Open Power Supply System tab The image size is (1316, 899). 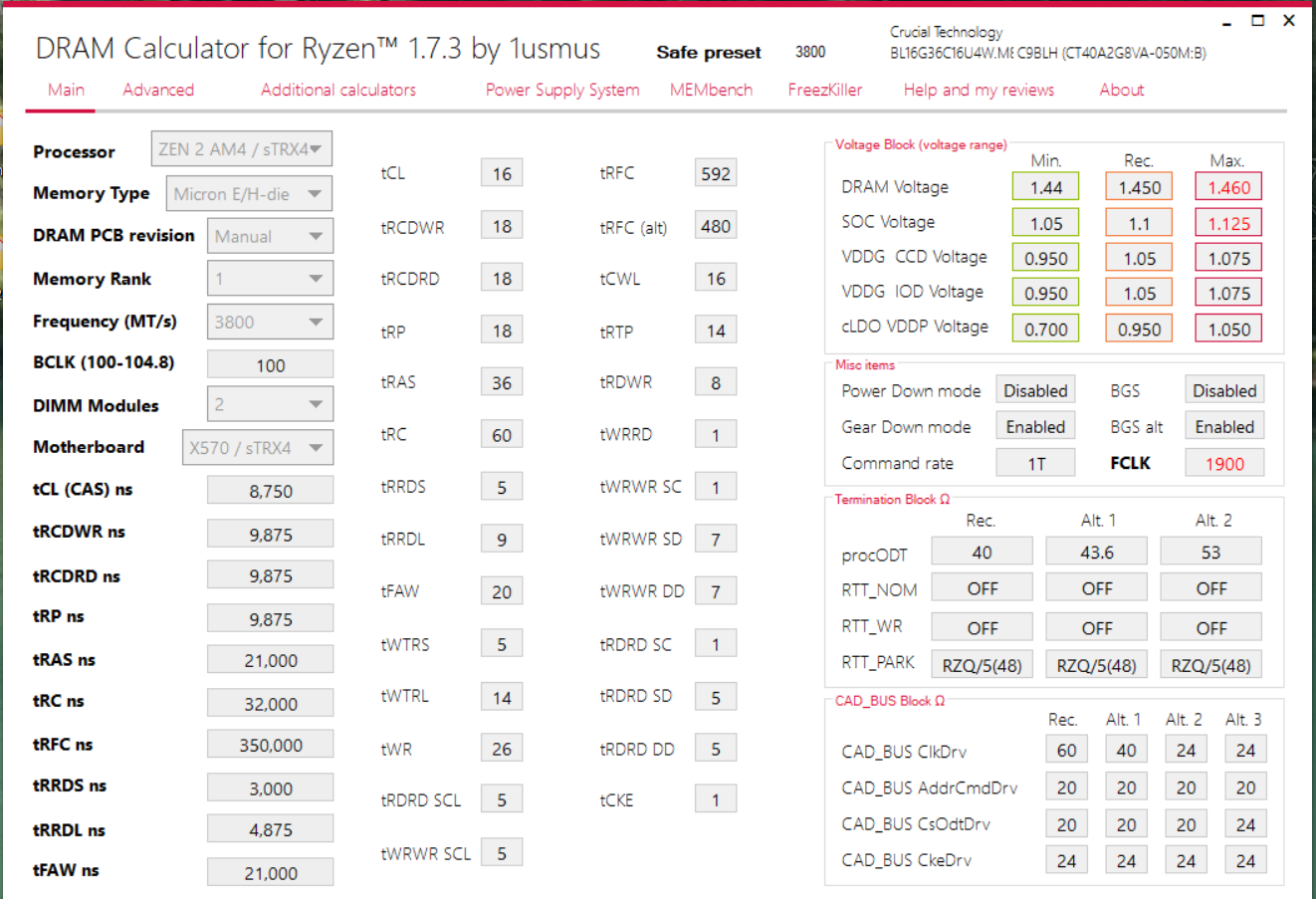[x=562, y=90]
